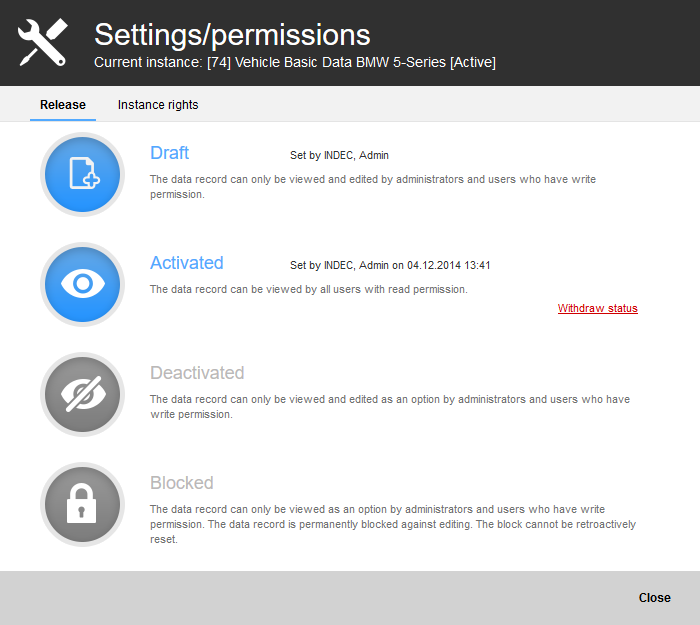Click the Blocked heading label
700x625 pixels.
click(182, 483)
